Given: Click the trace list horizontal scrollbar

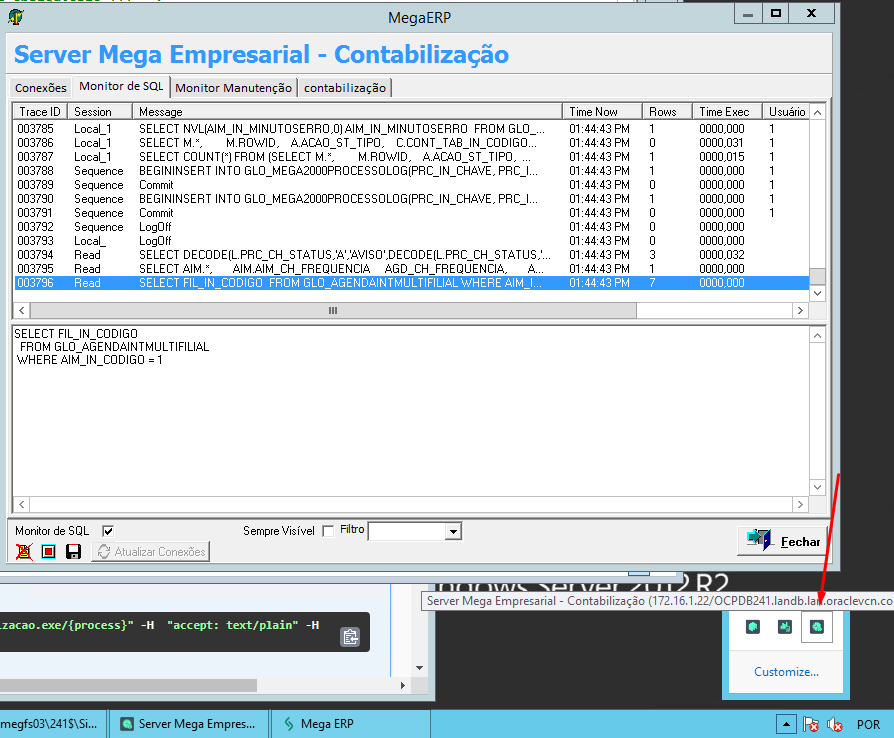Looking at the screenshot, I should [x=410, y=311].
